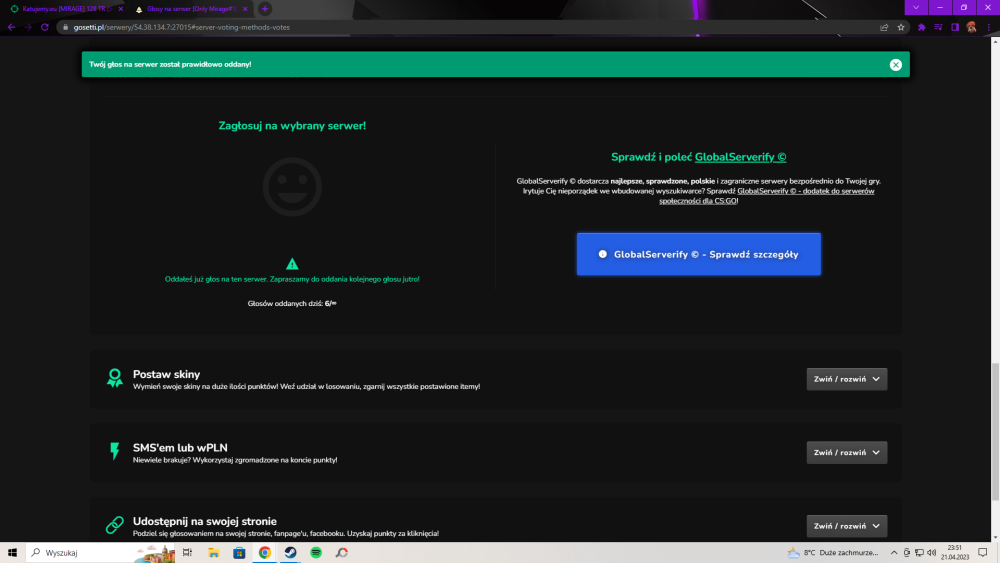Dismiss the green vote confirmation banner
This screenshot has height=563, width=1000.
click(895, 64)
